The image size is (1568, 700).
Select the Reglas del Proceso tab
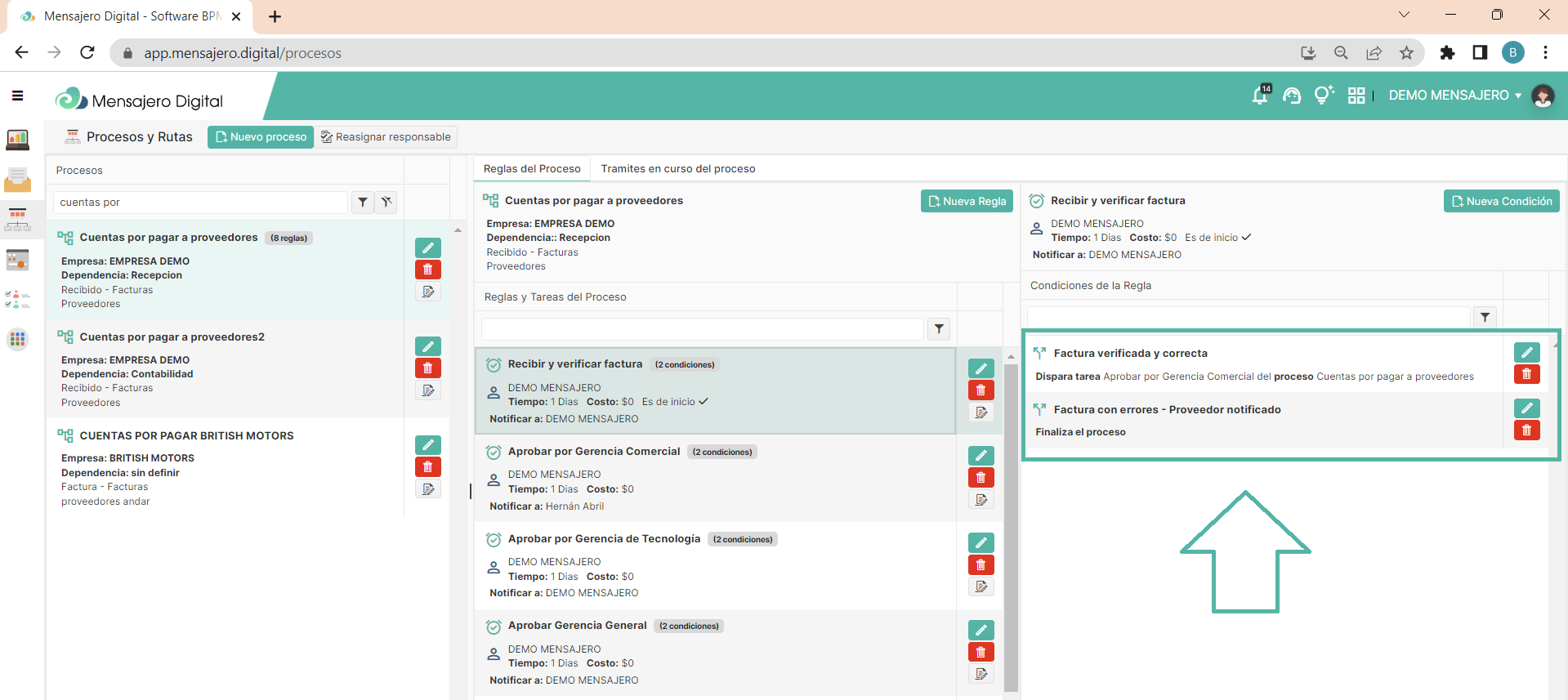532,169
